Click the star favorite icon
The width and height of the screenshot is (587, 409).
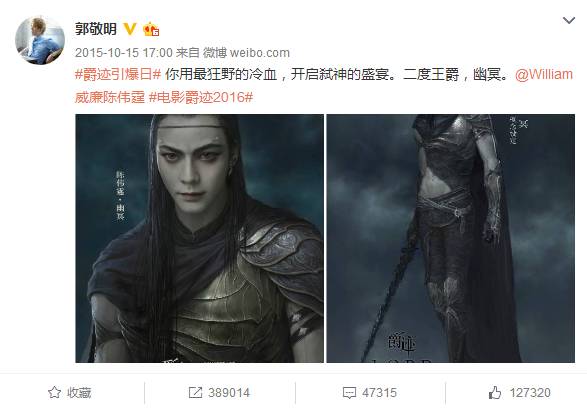tap(54, 393)
